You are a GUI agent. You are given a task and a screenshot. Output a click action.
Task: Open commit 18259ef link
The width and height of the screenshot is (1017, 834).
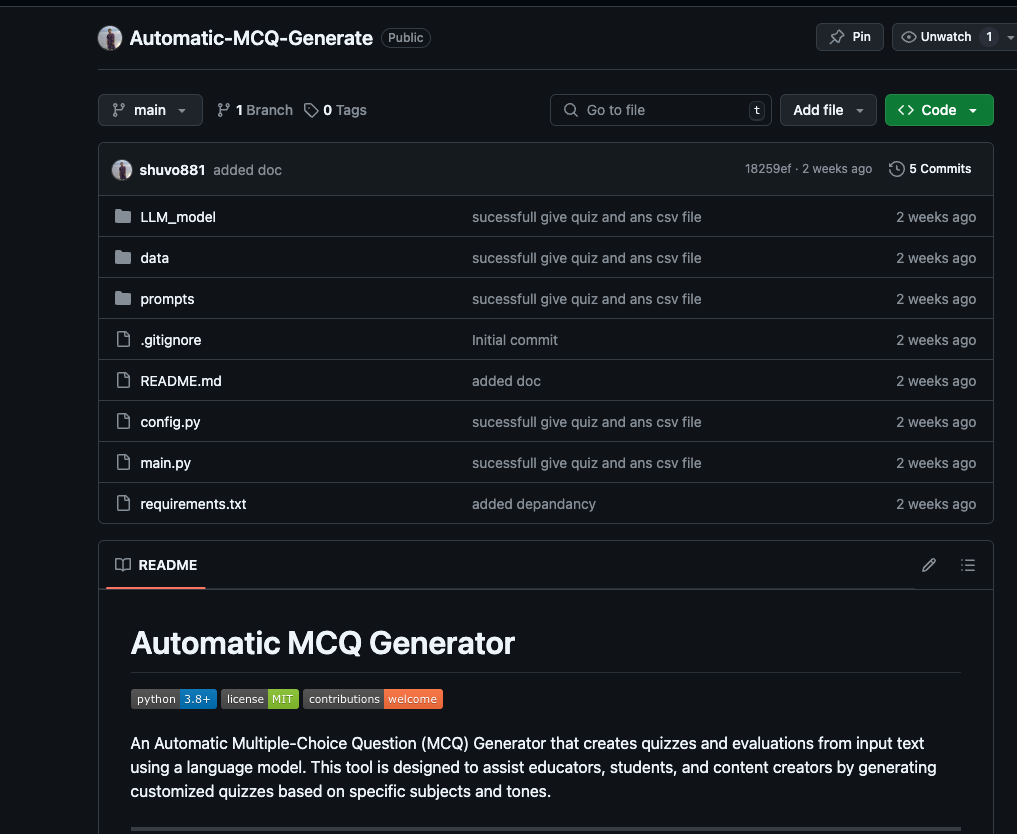(768, 169)
